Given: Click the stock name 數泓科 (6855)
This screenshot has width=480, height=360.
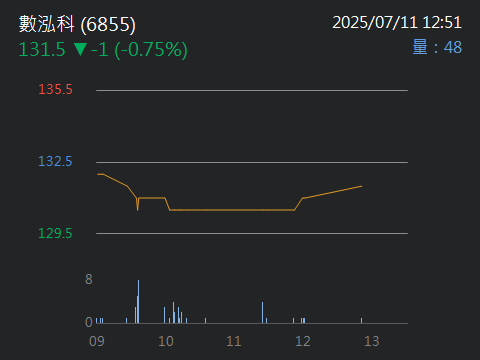Looking at the screenshot, I should pos(77,24).
